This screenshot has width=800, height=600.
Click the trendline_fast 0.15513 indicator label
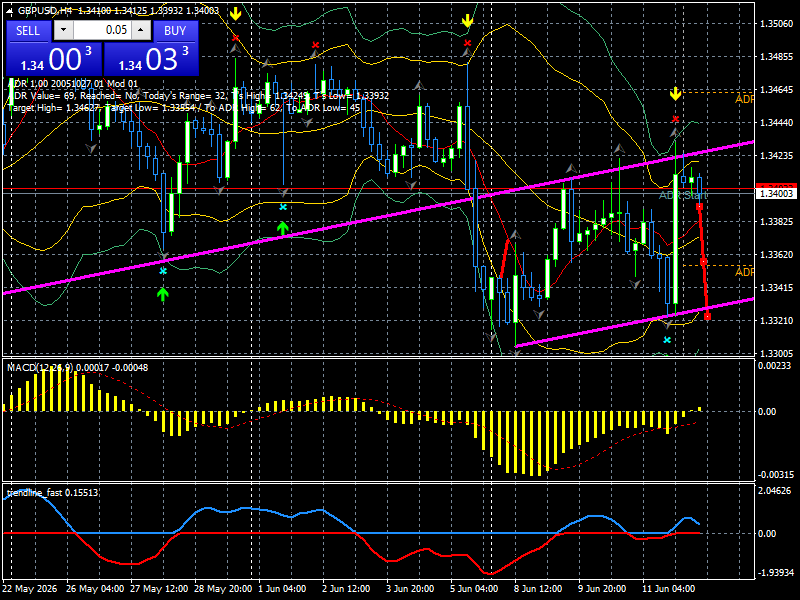pos(53,492)
